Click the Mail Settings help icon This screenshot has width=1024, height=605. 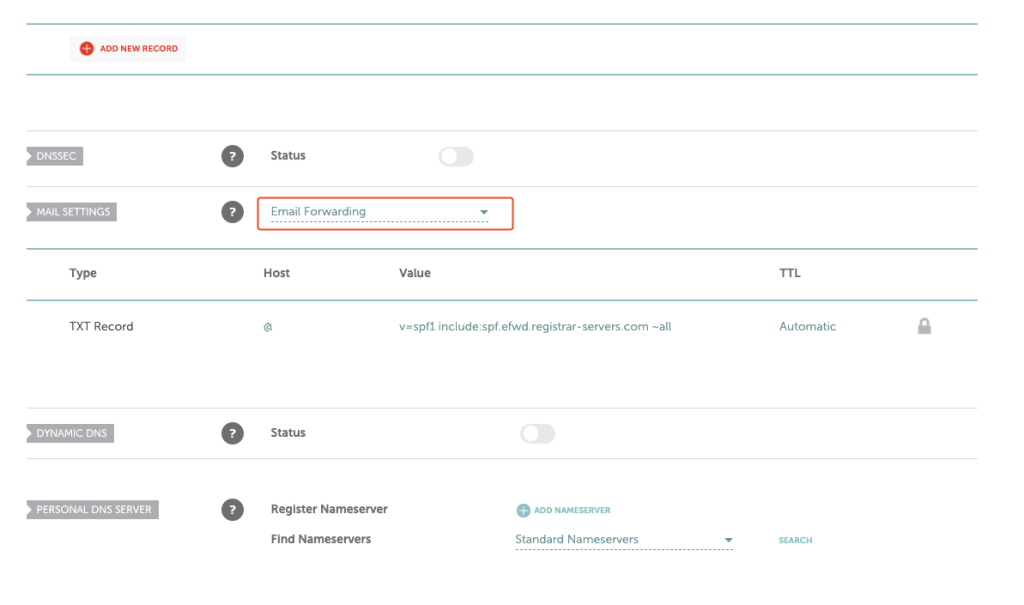pos(232,212)
